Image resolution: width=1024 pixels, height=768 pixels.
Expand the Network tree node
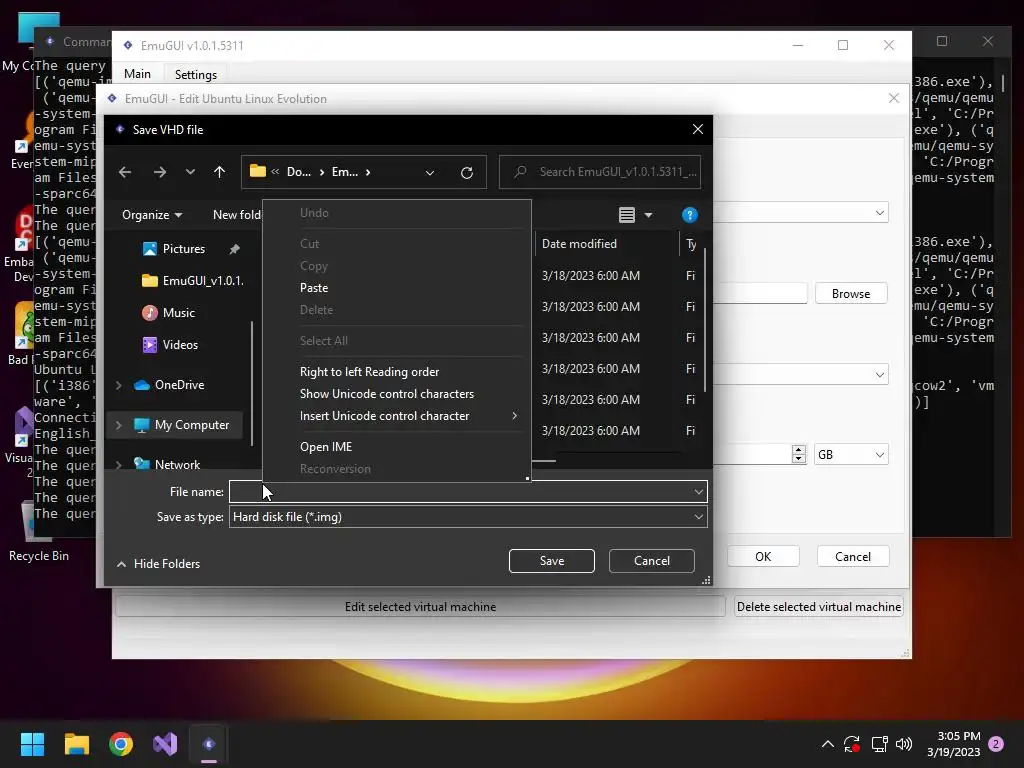pos(119,465)
